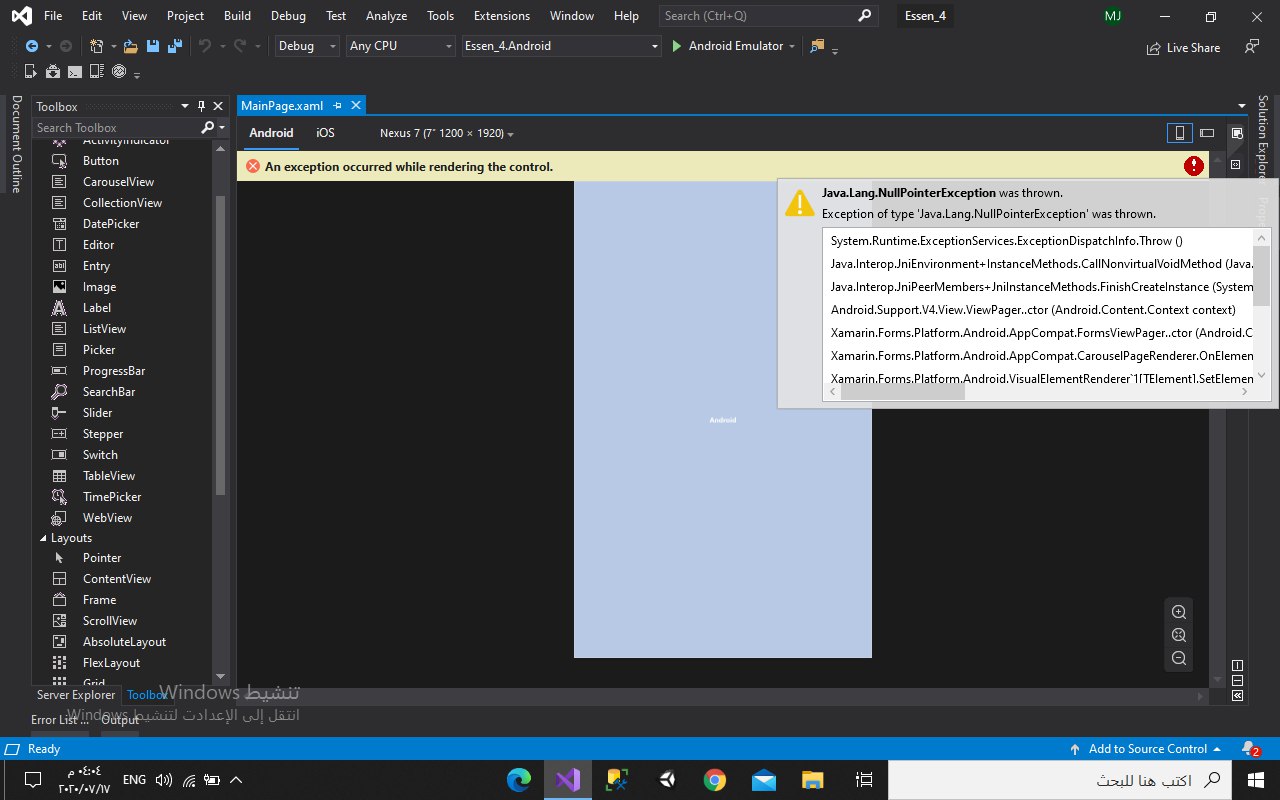This screenshot has height=800, width=1280.
Task: Click the Undo arrow icon
Action: click(205, 46)
